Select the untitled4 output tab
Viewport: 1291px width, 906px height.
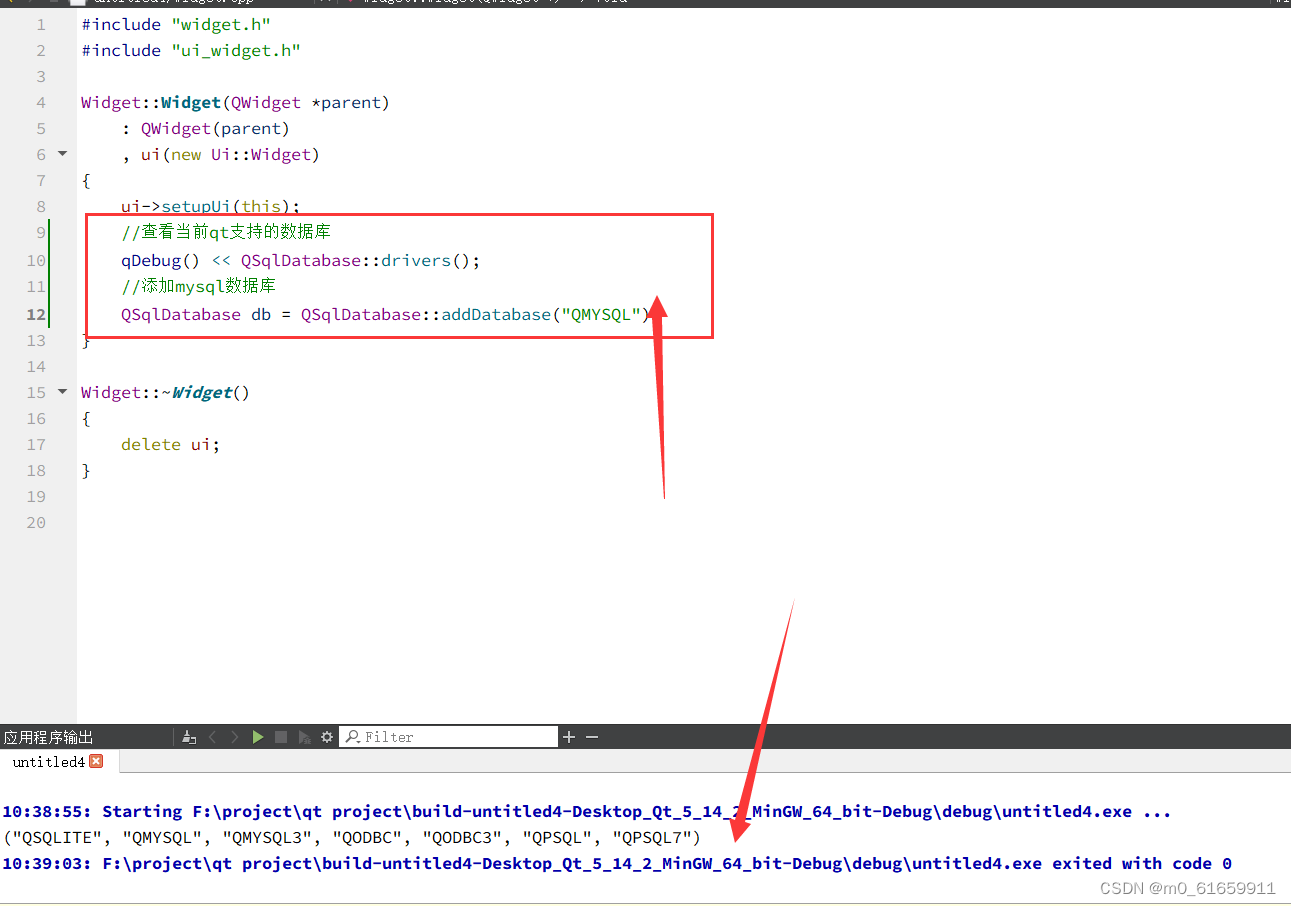coord(60,762)
